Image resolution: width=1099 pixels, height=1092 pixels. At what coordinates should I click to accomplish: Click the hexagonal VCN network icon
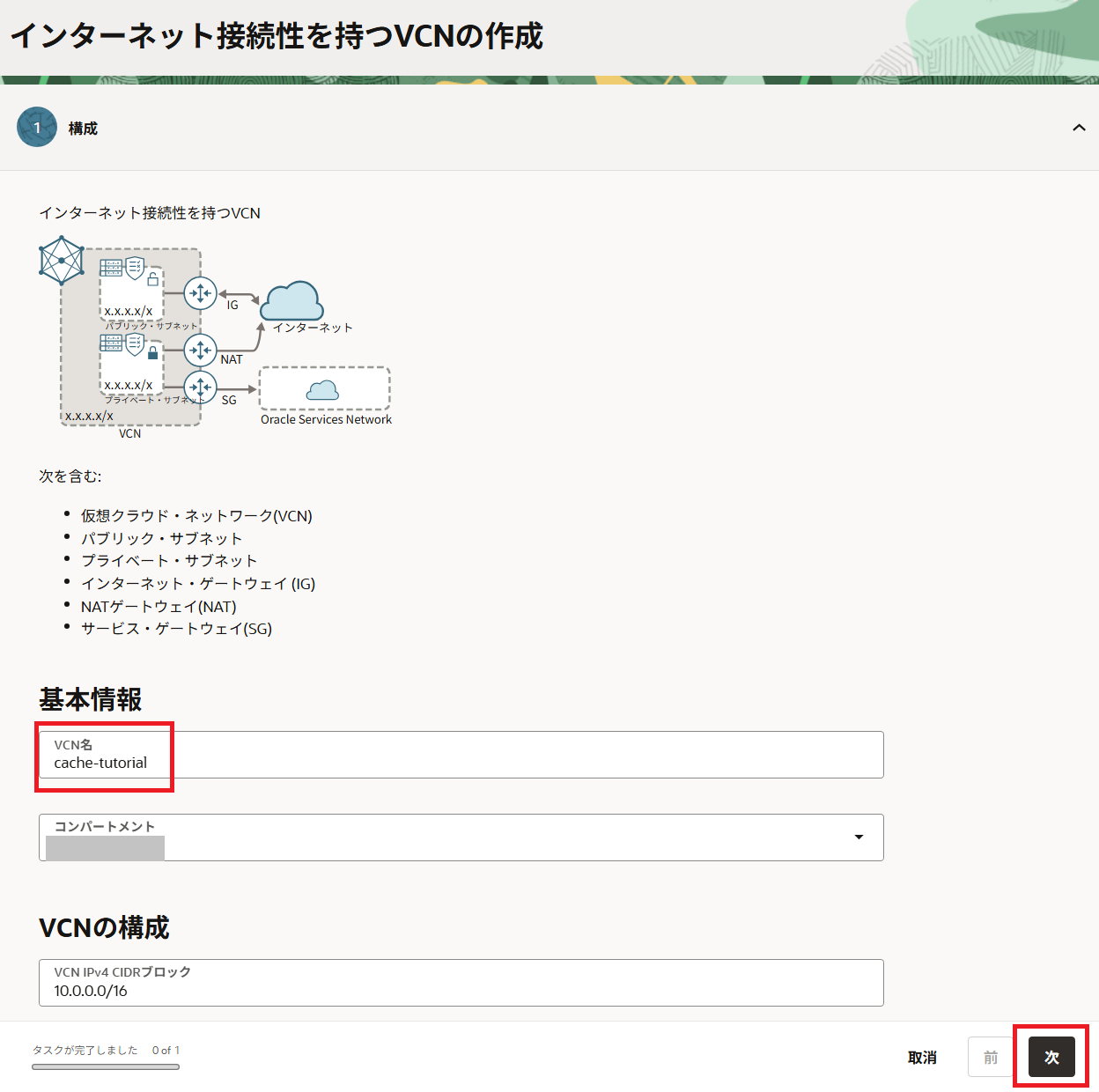tap(62, 260)
